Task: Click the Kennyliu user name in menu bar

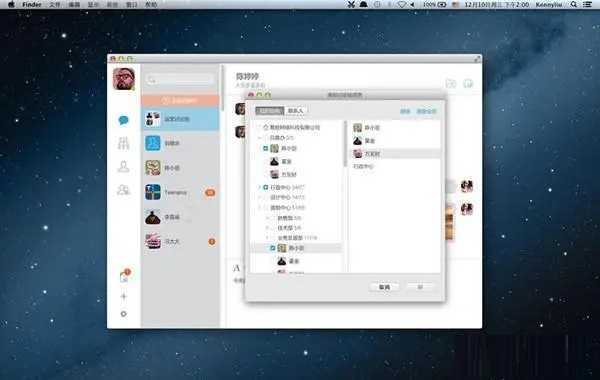Action: (x=549, y=5)
